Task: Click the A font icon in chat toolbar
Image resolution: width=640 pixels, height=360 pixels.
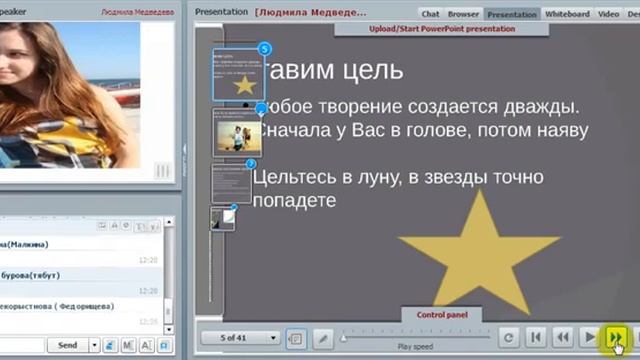Action: [x=146, y=345]
